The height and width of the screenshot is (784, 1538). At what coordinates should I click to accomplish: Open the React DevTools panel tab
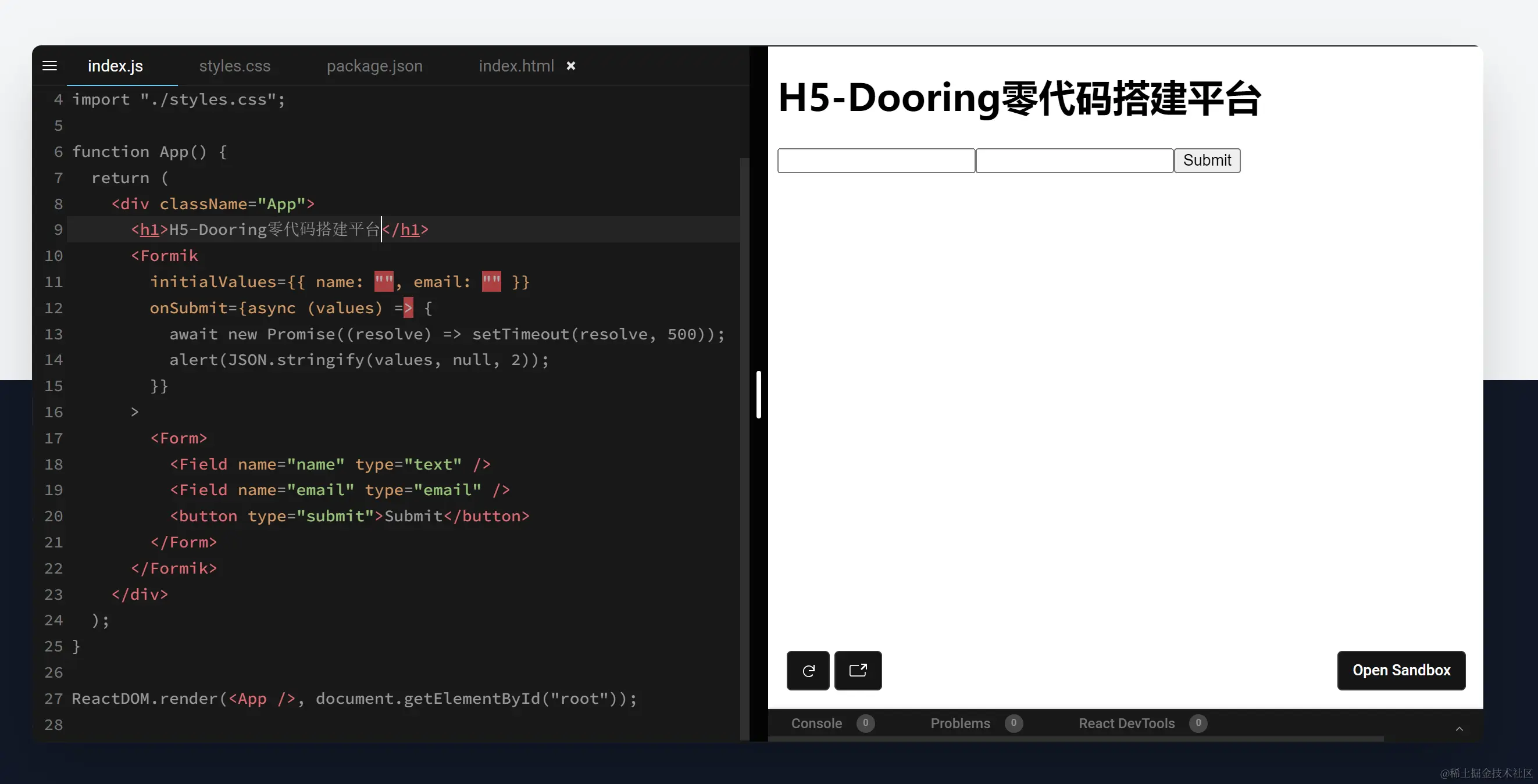pyautogui.click(x=1142, y=723)
